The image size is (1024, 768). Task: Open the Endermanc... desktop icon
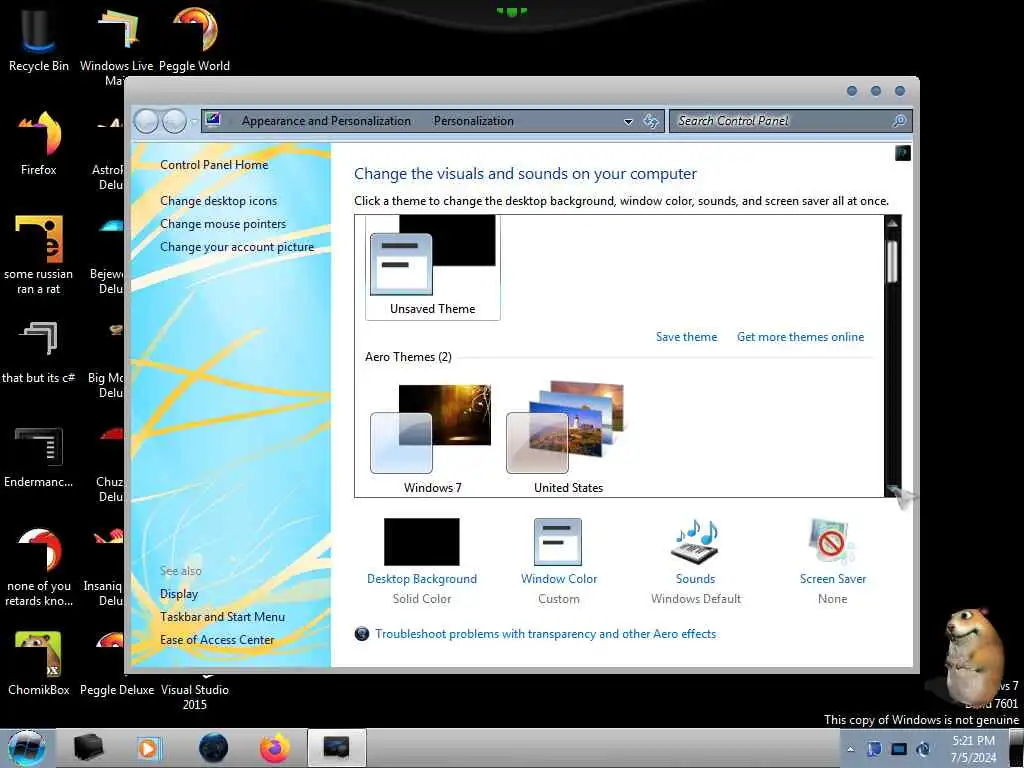[39, 455]
